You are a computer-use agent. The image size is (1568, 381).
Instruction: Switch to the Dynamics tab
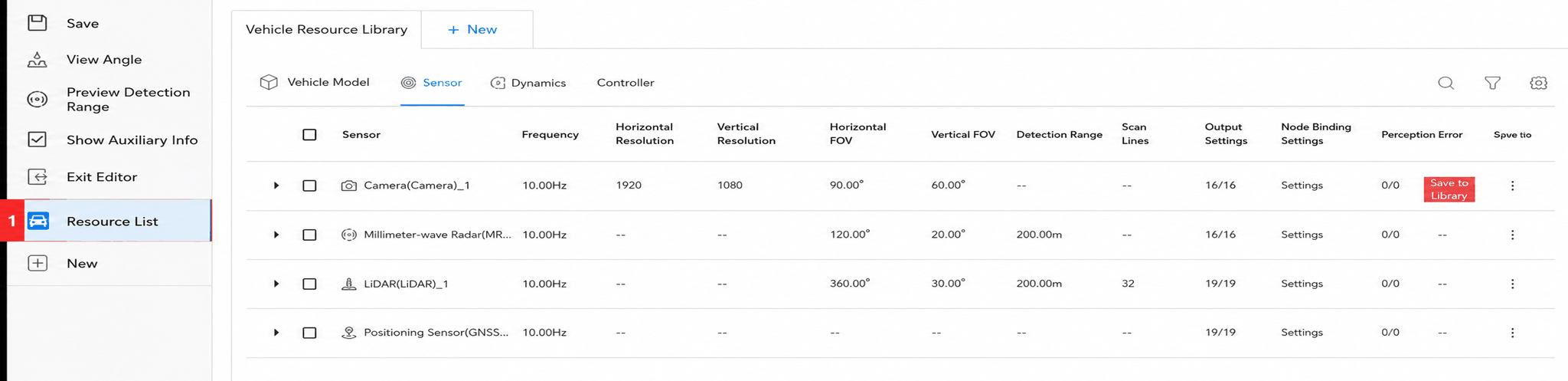528,83
